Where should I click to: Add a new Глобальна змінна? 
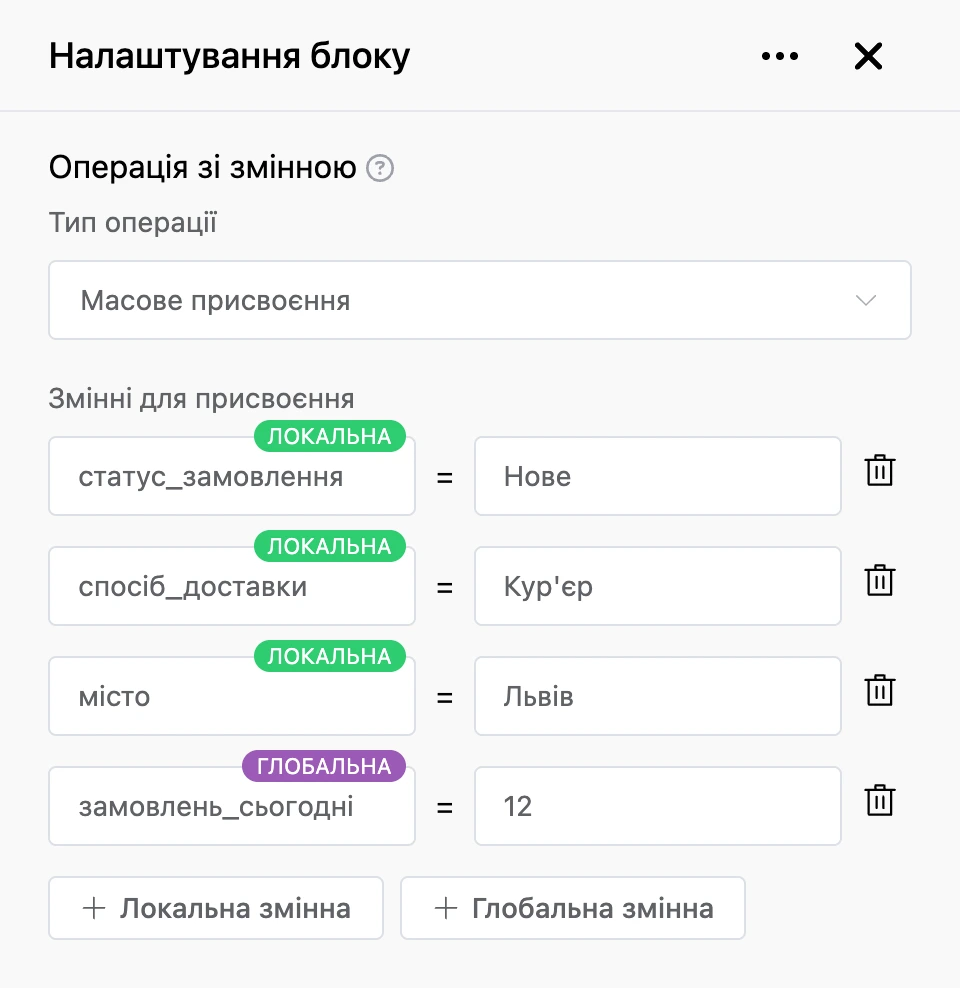pyautogui.click(x=573, y=908)
